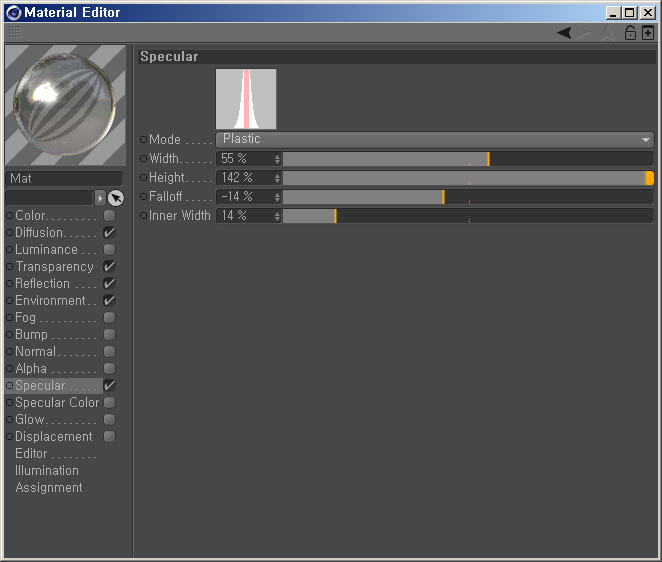Screen dimensions: 662x562
Task: Click the specular highlight curve preview
Action: point(246,99)
